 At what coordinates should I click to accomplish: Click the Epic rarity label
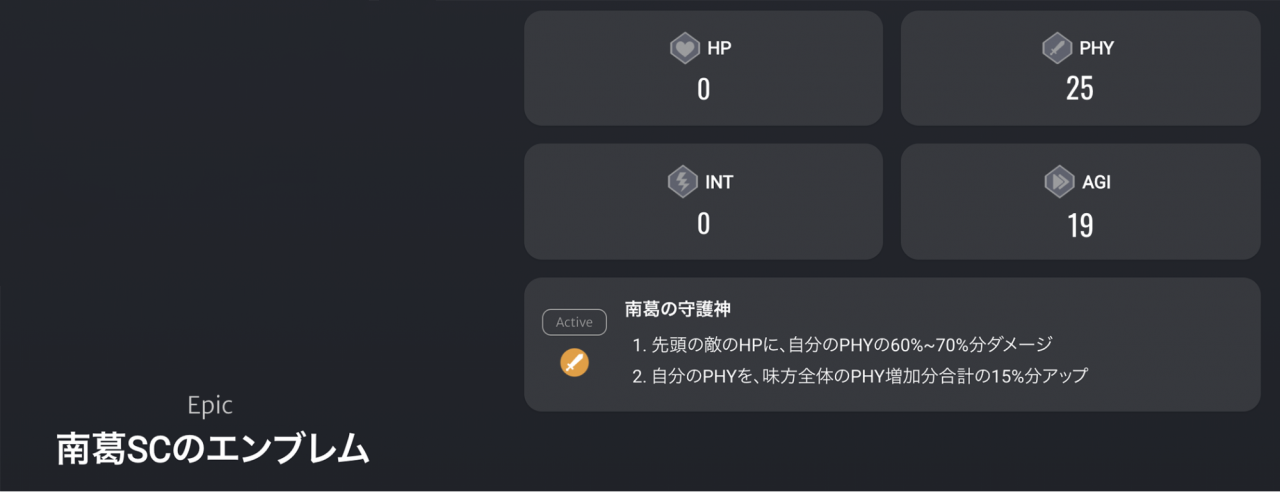pyautogui.click(x=210, y=405)
